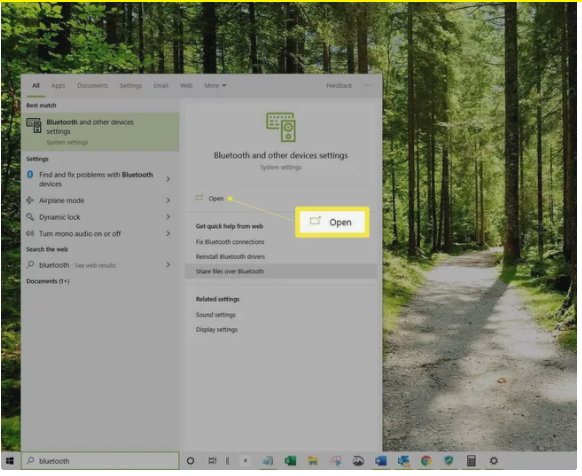
Task: Expand the Dynamic lock result arrow
Action: click(x=168, y=216)
